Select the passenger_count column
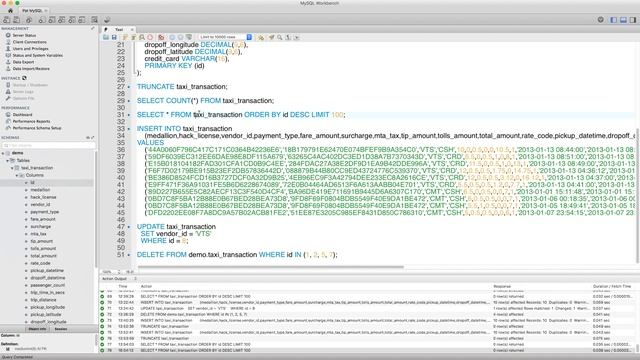 click(x=47, y=285)
